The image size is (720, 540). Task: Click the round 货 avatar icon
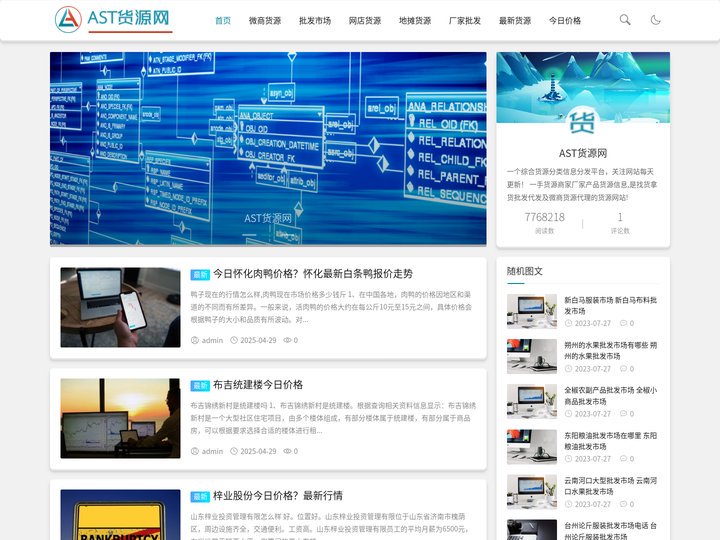point(583,123)
